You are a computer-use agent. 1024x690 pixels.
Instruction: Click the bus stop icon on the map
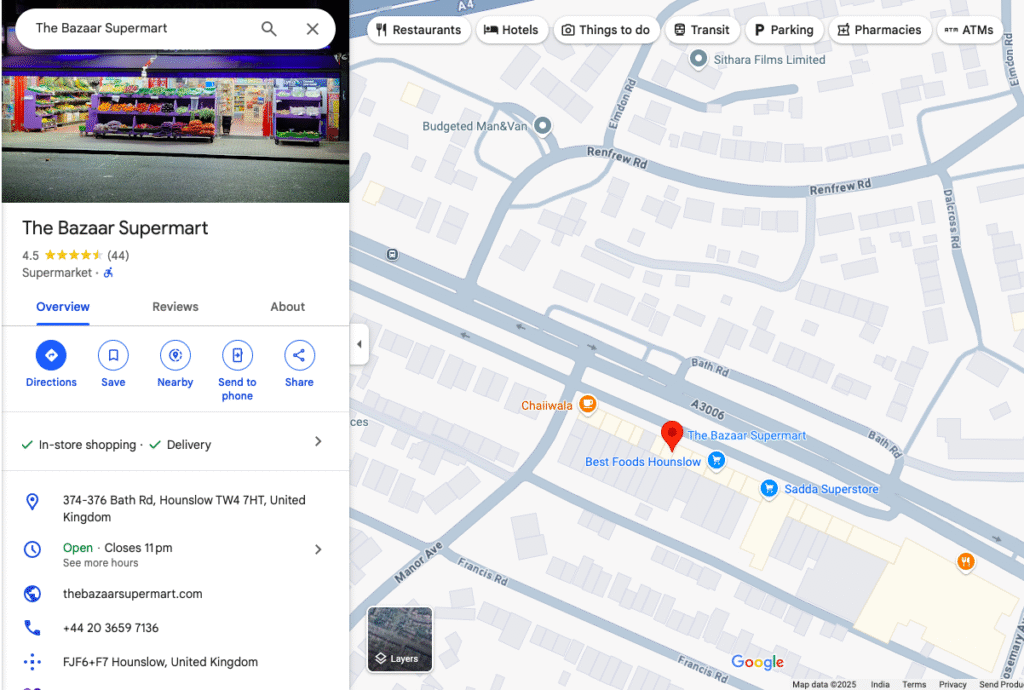[392, 255]
